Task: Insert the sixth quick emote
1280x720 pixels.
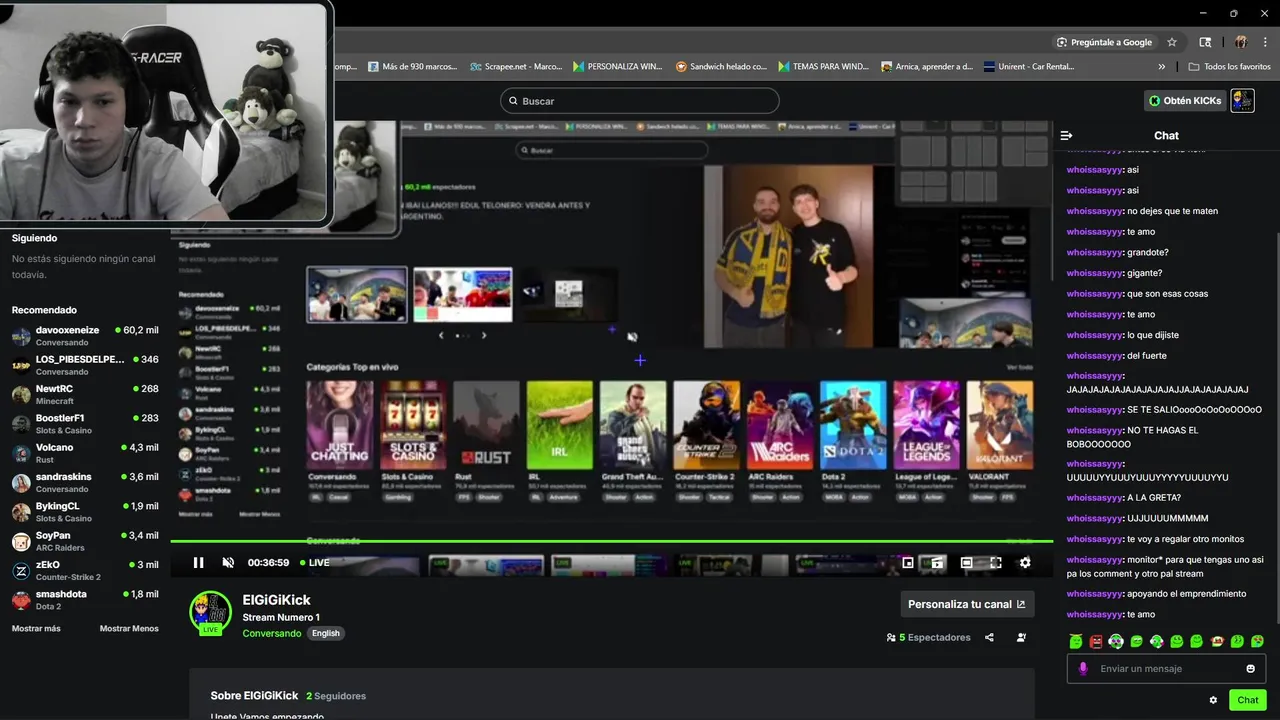Action: 1177,641
